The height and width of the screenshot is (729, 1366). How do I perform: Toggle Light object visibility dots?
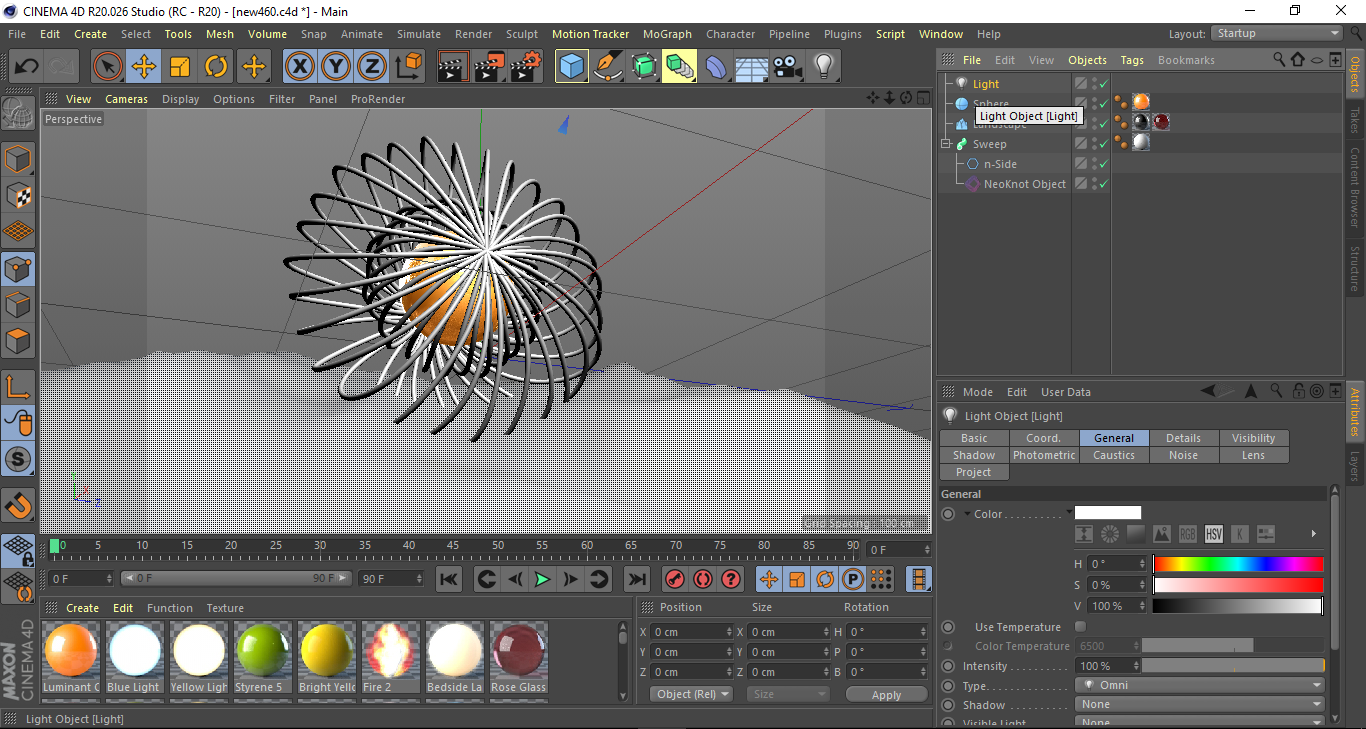1094,84
